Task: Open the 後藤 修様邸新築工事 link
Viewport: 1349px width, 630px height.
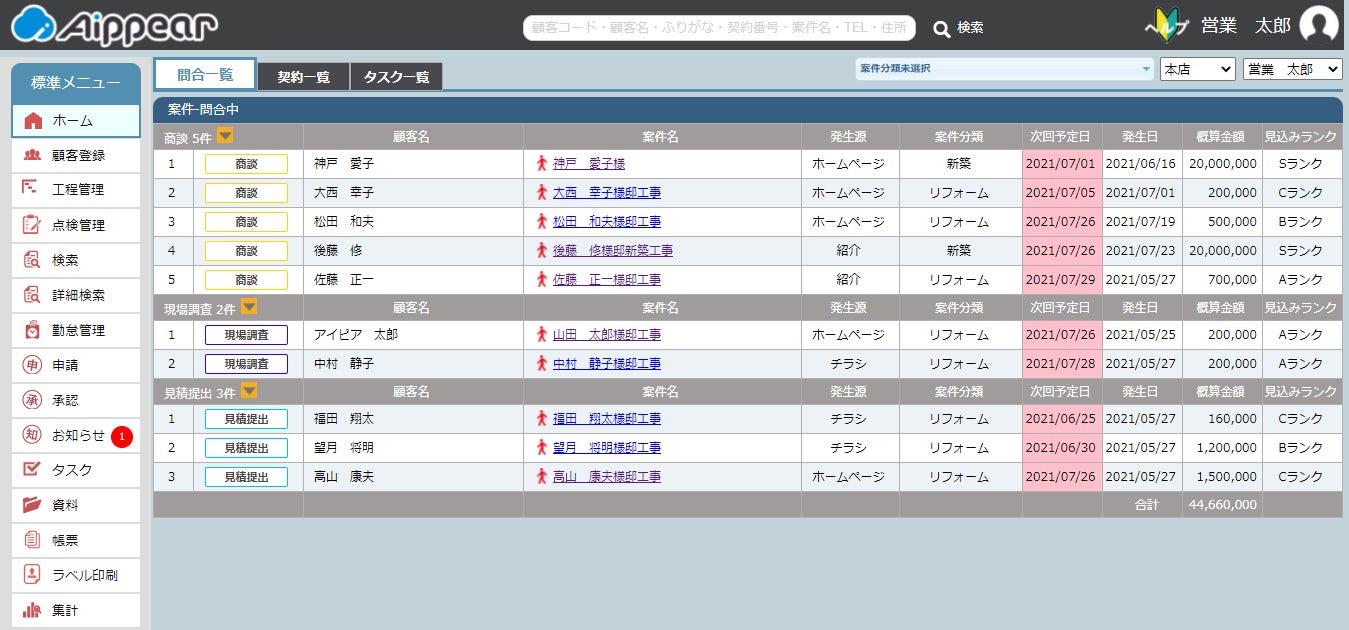Action: coord(613,250)
